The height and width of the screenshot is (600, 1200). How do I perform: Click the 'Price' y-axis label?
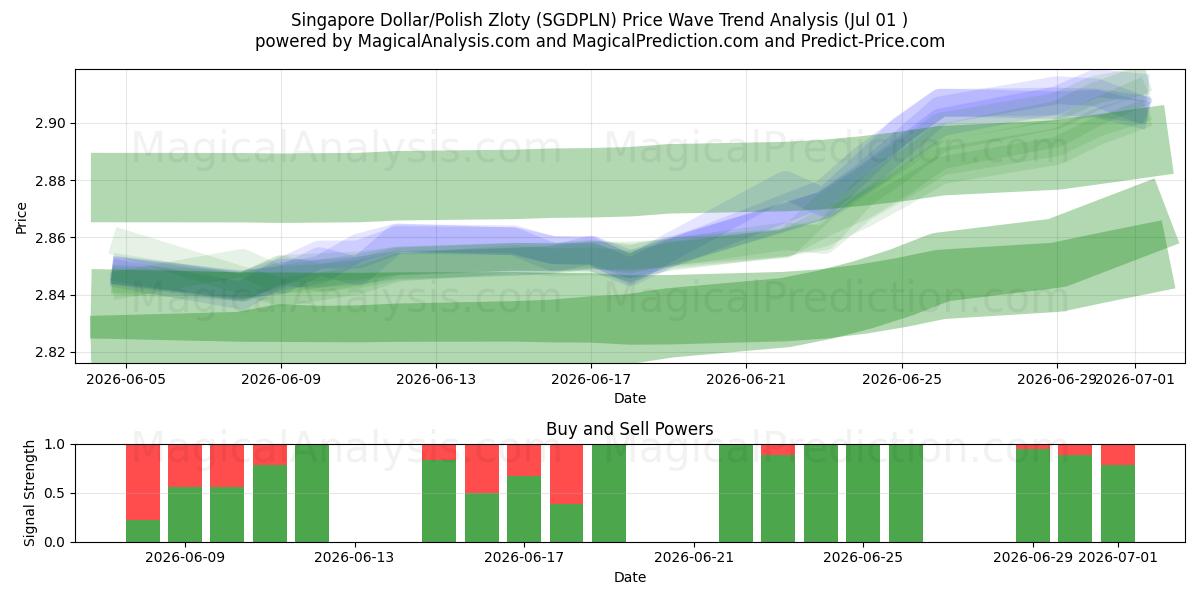point(22,216)
